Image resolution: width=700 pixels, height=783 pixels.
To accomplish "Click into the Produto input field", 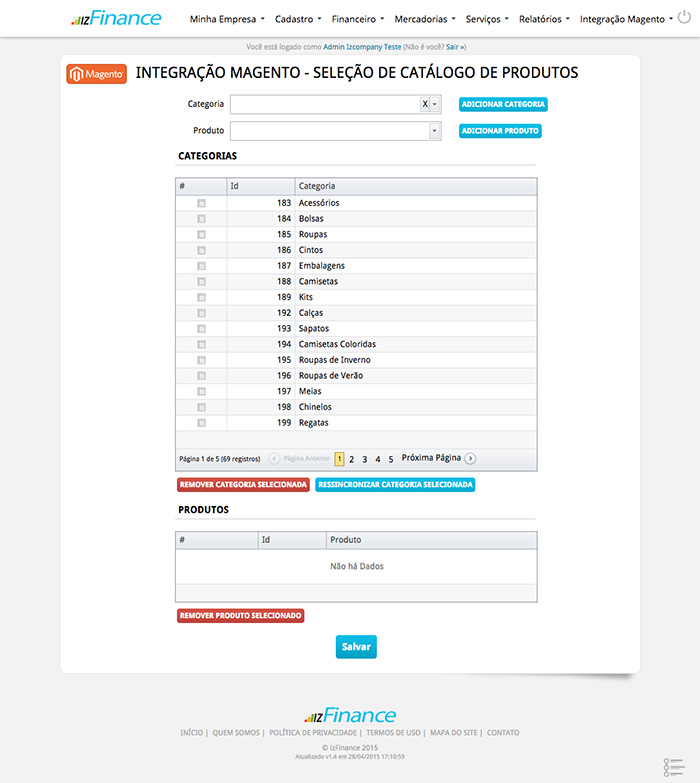I will tap(330, 131).
